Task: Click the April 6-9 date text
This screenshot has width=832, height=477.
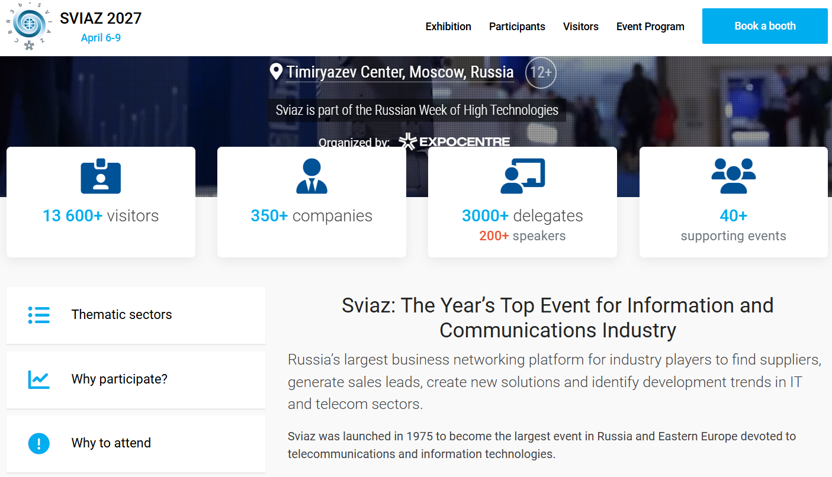Action: pyautogui.click(x=101, y=38)
